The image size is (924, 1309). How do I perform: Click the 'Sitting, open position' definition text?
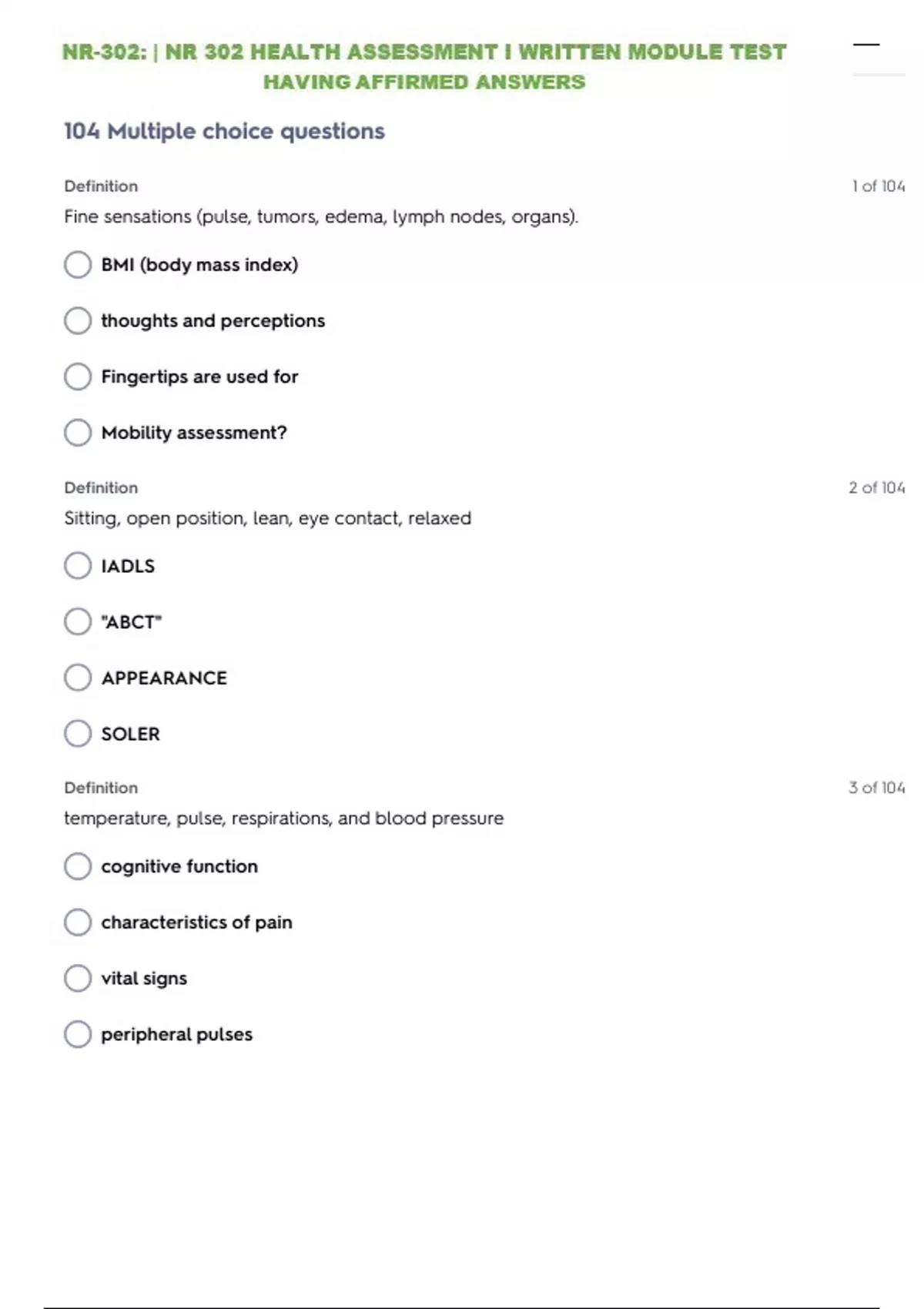click(267, 518)
